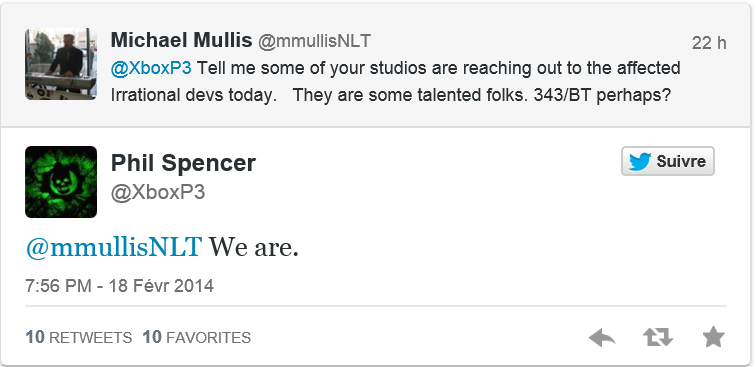Reply to Phil Spencer's tweet using the arrow icon

pyautogui.click(x=602, y=337)
